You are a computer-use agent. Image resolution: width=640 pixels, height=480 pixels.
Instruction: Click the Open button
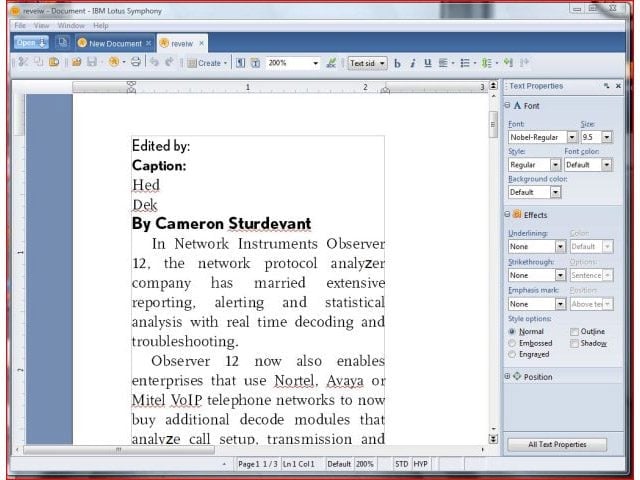coord(31,42)
